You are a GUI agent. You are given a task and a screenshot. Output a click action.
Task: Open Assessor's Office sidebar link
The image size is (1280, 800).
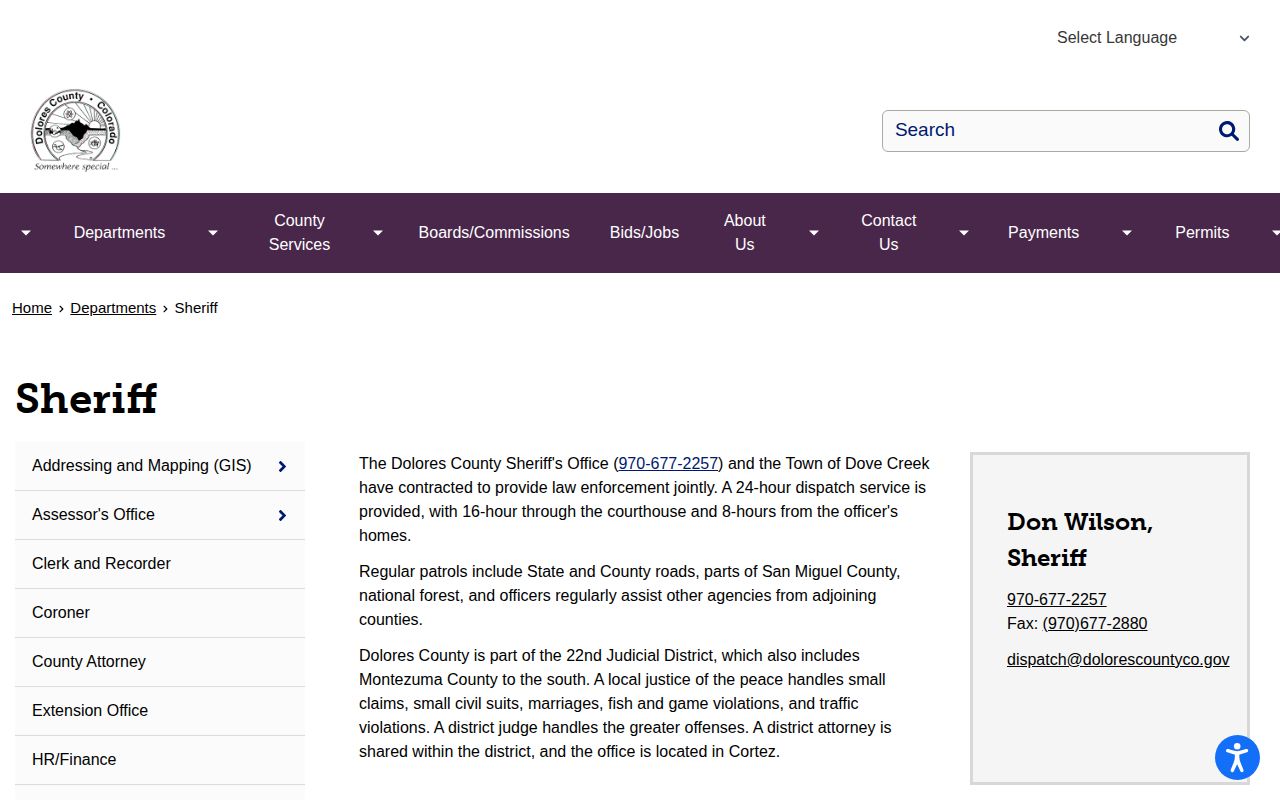pyautogui.click(x=93, y=515)
